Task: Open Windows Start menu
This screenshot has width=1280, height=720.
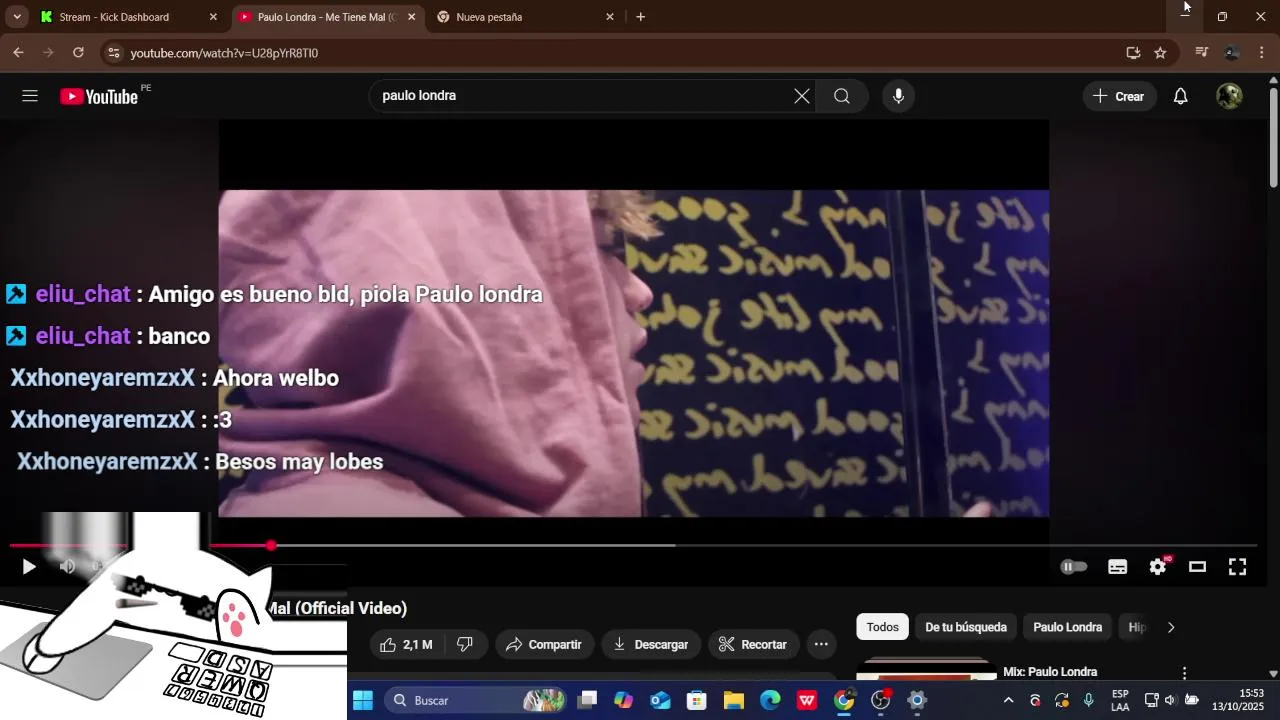Action: click(363, 700)
